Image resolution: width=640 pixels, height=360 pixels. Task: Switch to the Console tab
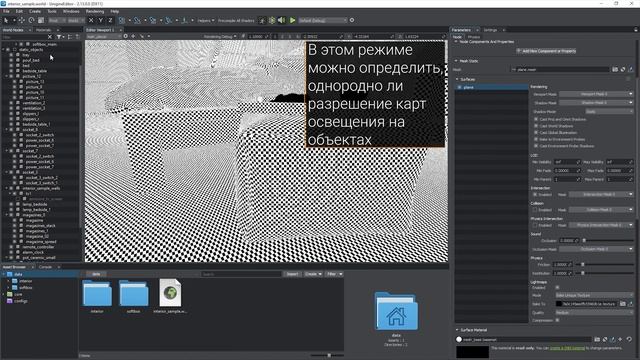click(45, 267)
